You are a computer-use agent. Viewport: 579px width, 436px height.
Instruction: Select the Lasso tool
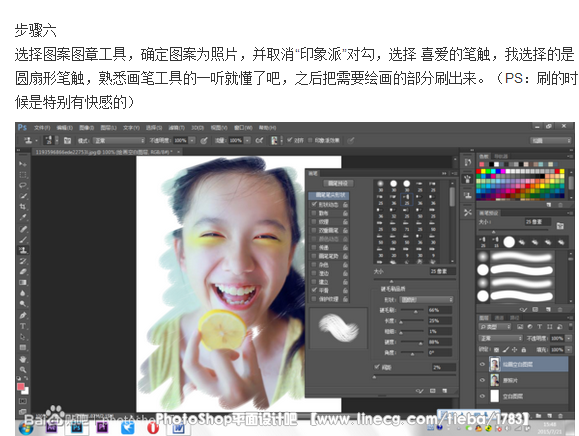(23, 185)
